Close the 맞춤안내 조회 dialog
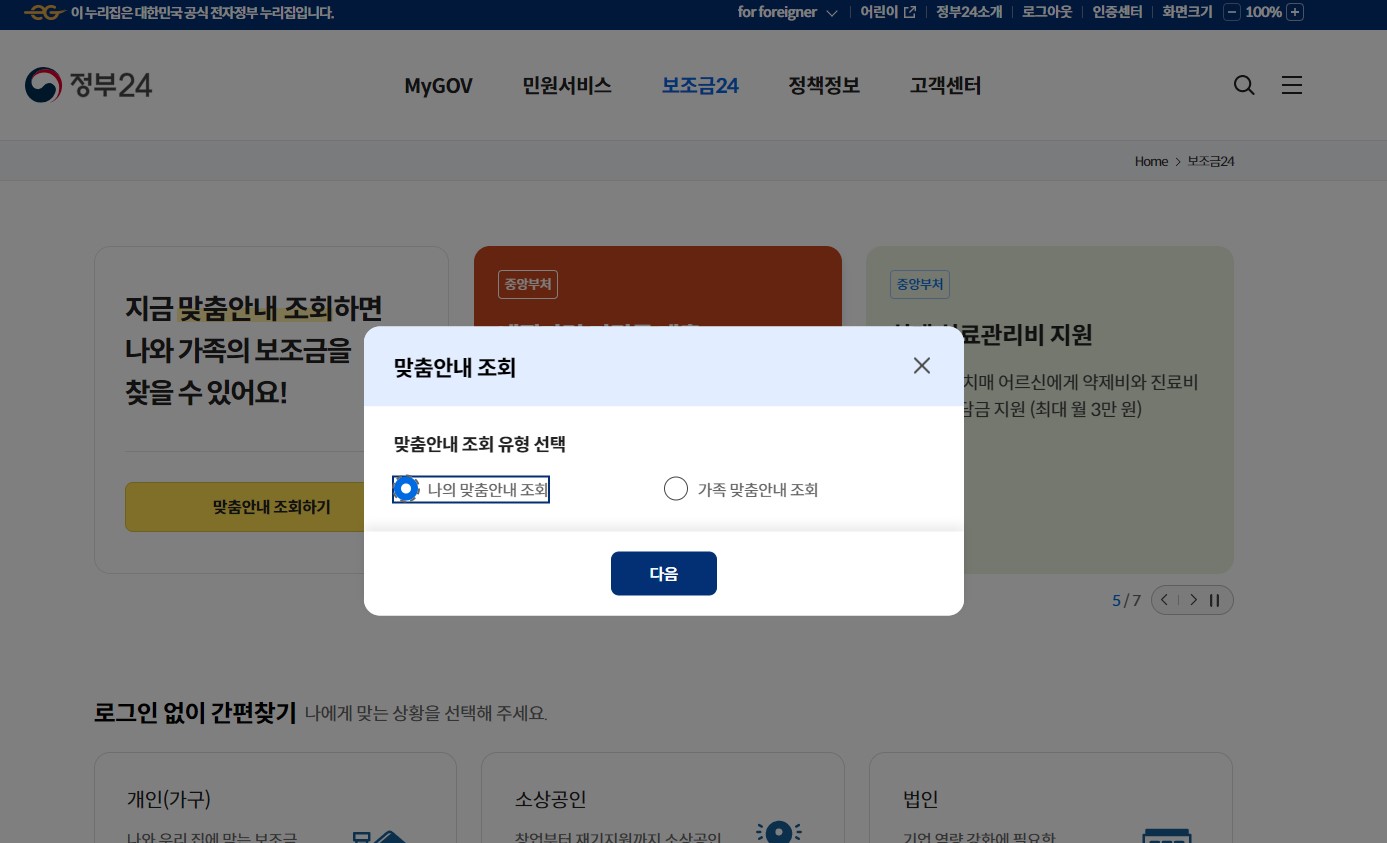 click(x=922, y=366)
